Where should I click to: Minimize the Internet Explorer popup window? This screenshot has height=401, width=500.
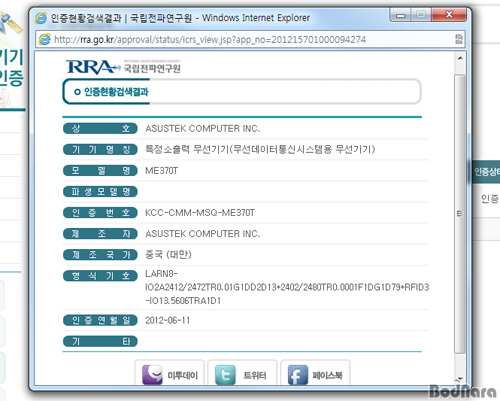coord(401,15)
